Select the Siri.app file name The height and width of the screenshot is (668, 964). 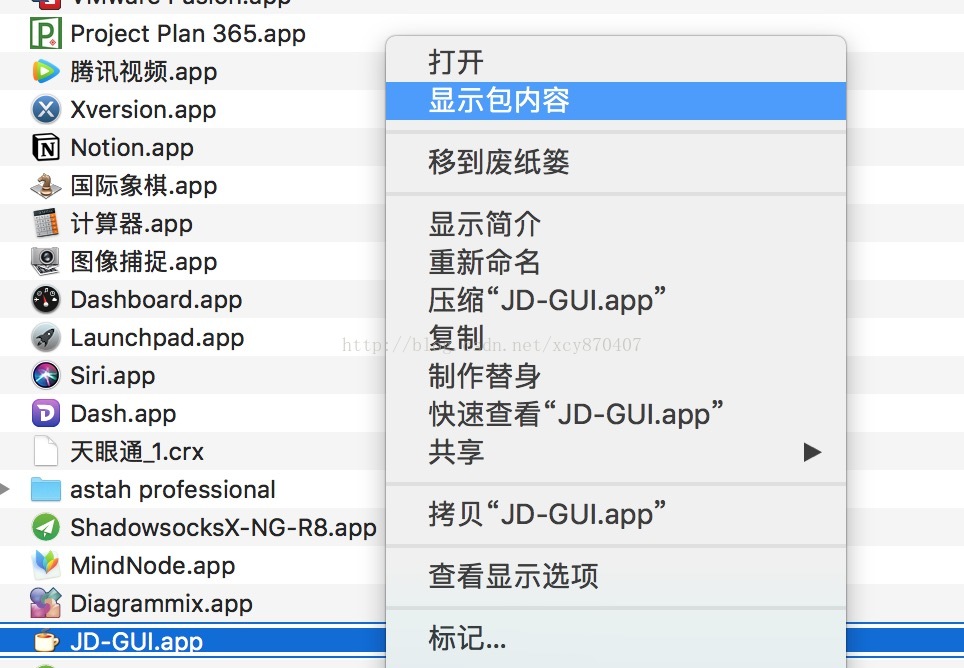pyautogui.click(x=113, y=376)
